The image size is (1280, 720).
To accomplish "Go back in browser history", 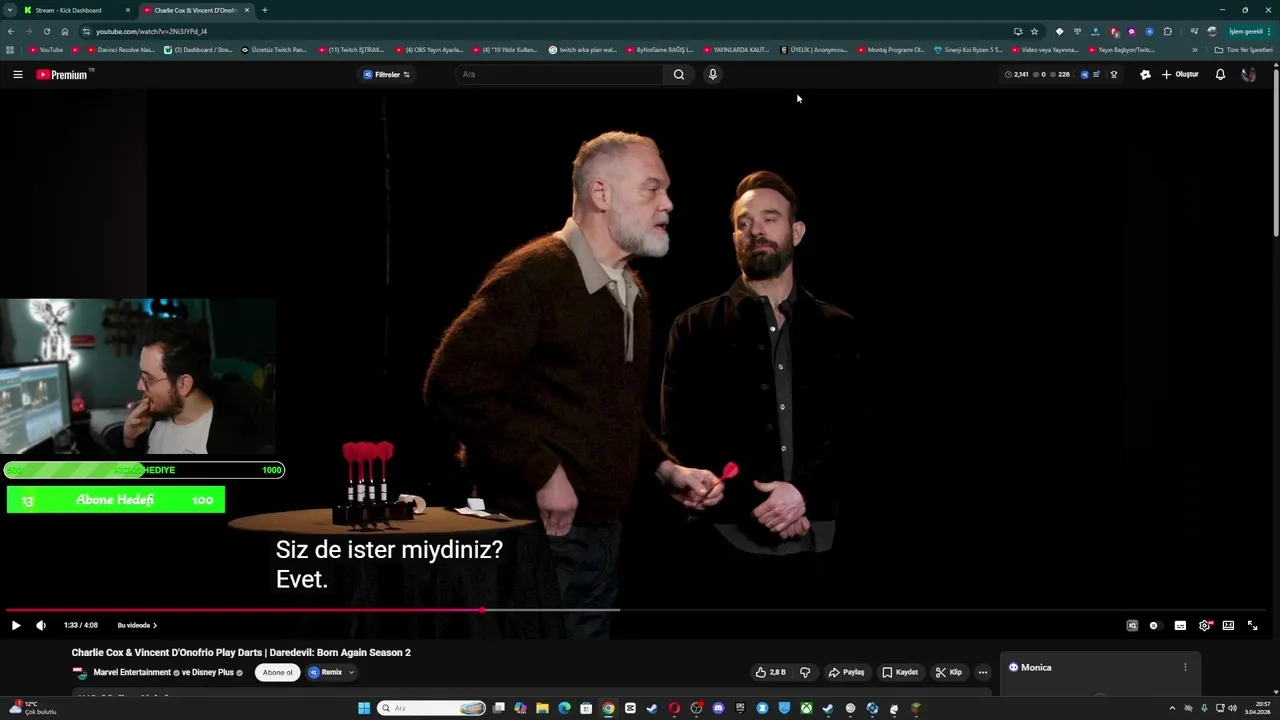I will point(11,31).
